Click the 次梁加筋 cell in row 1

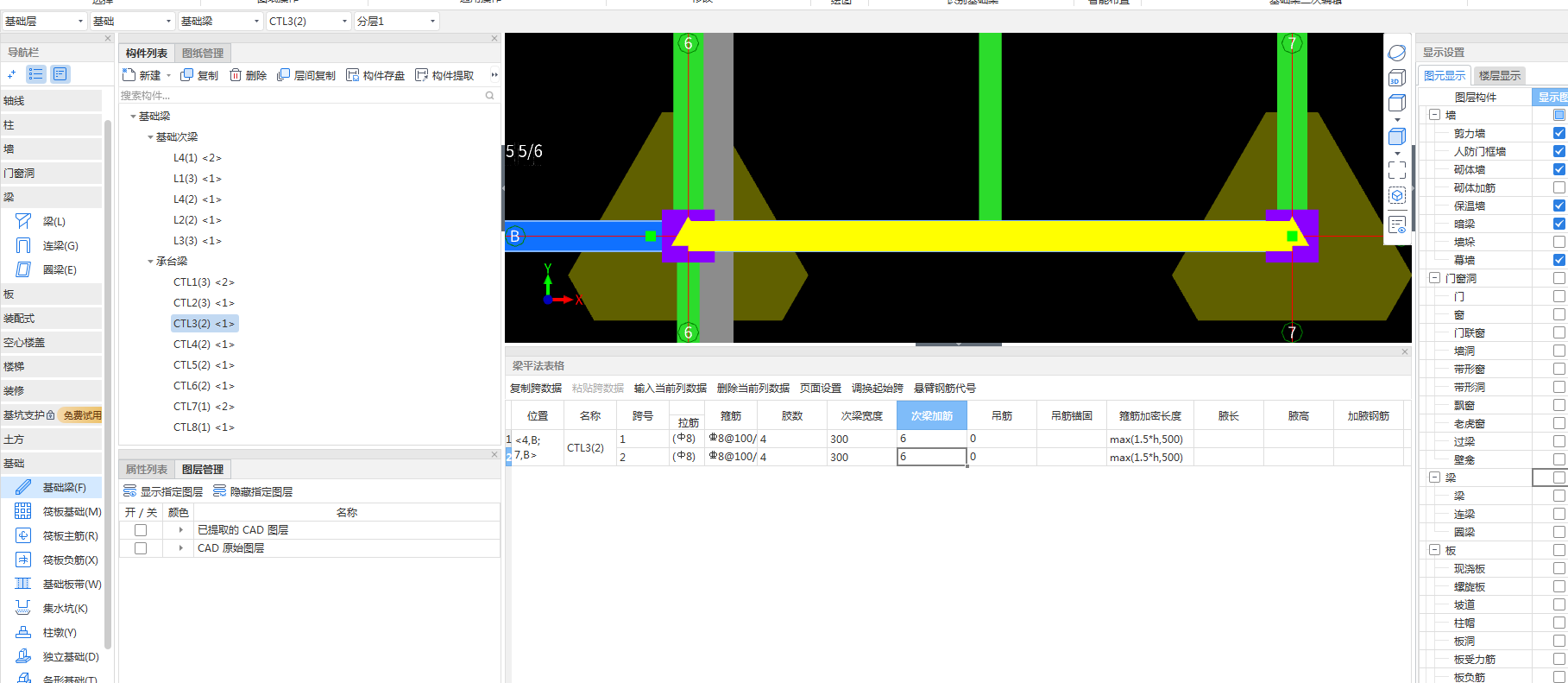(x=932, y=439)
